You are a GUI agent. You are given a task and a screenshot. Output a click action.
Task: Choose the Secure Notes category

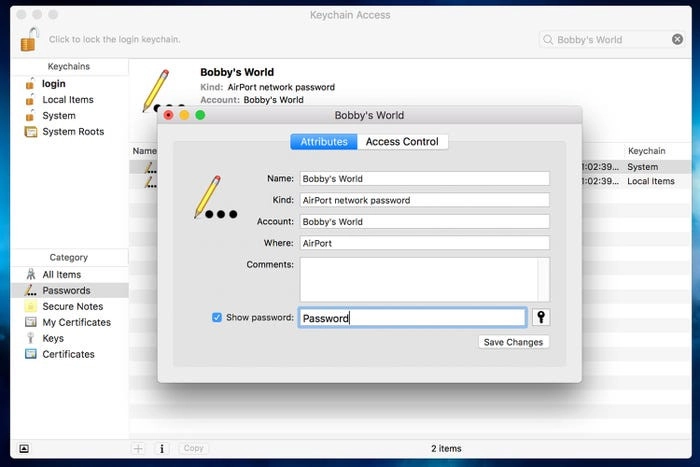click(72, 307)
